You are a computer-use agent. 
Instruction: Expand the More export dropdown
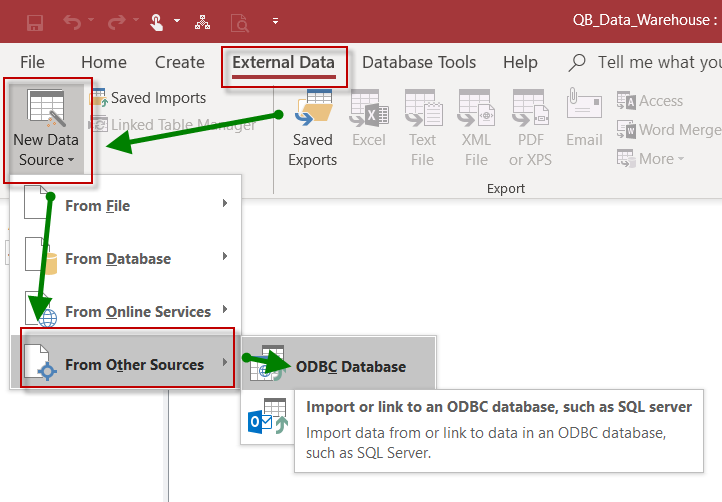point(650,159)
